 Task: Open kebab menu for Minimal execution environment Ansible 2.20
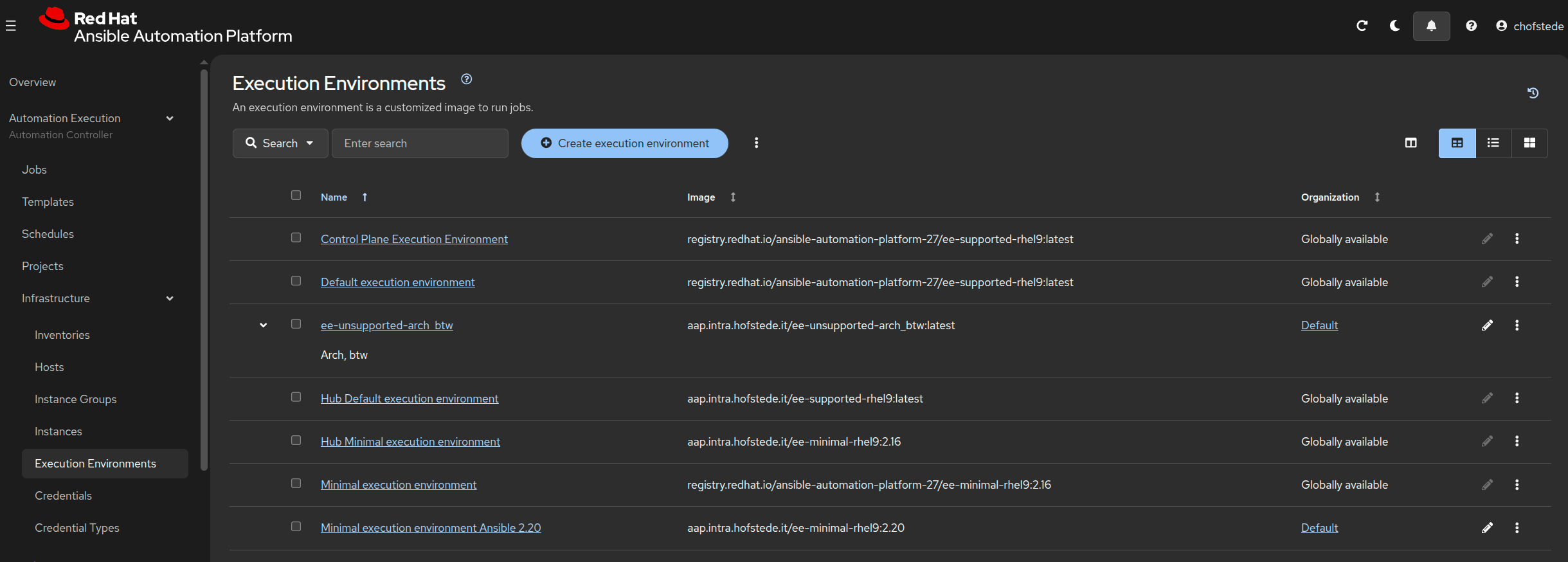[1517, 528]
